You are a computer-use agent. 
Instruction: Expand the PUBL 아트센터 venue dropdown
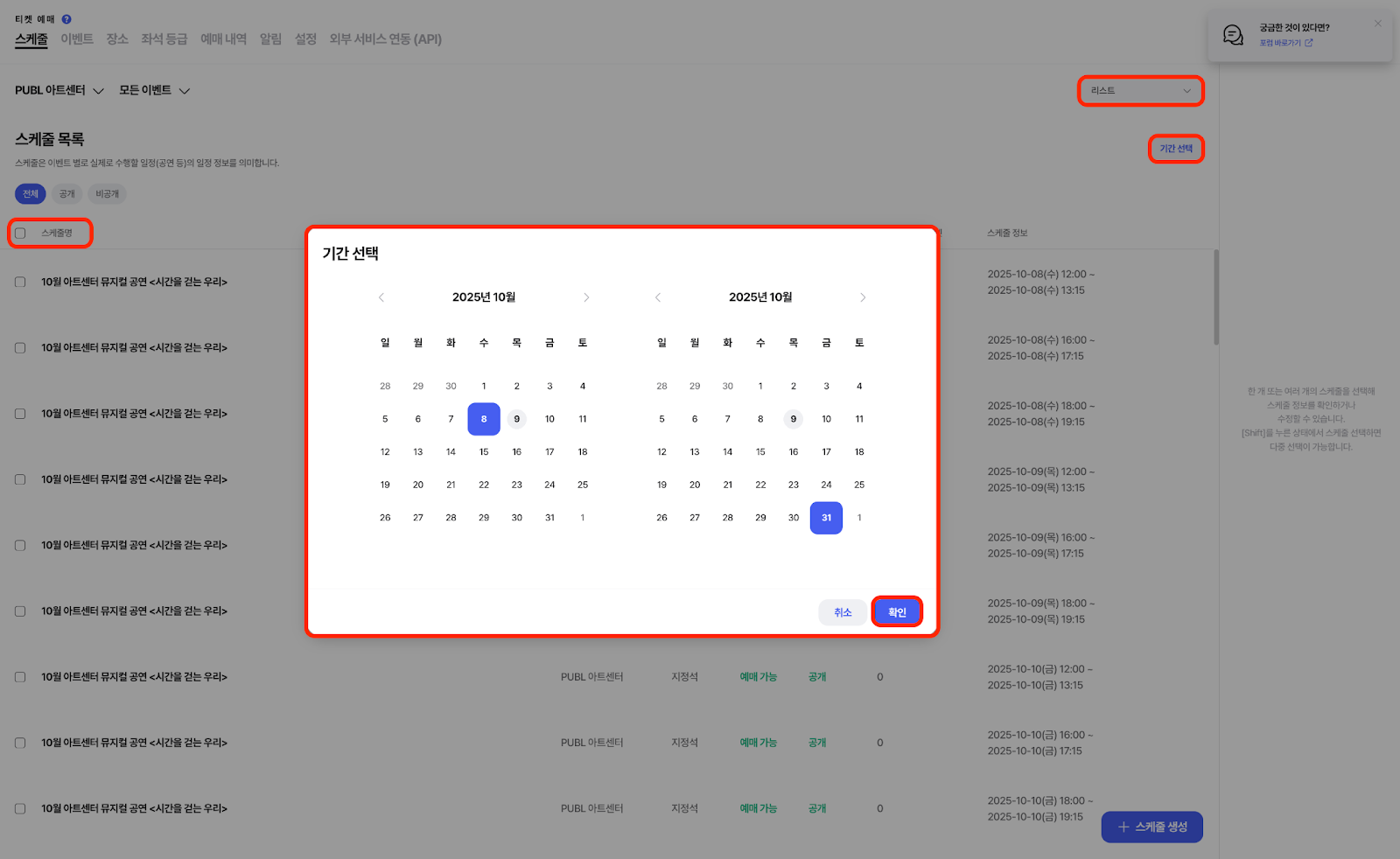[59, 90]
